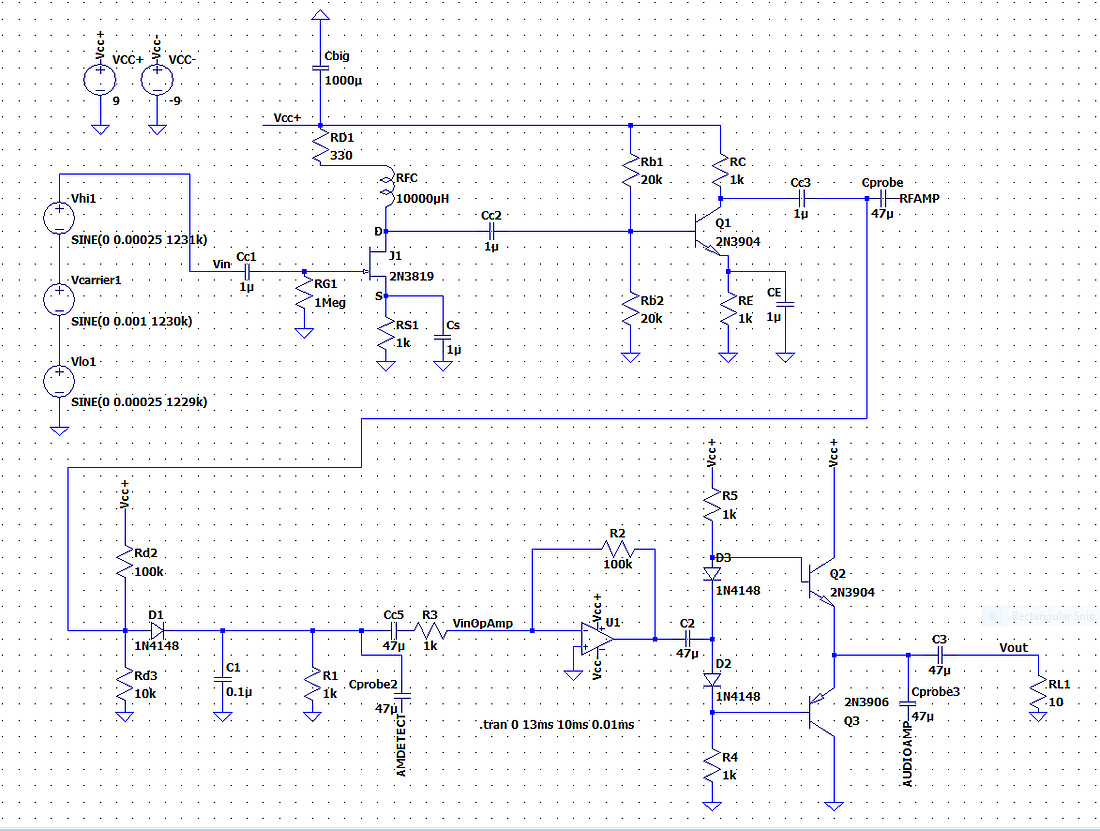Click the R4 resistor symbol
Viewport: 1100px width, 831px height.
tap(711, 766)
